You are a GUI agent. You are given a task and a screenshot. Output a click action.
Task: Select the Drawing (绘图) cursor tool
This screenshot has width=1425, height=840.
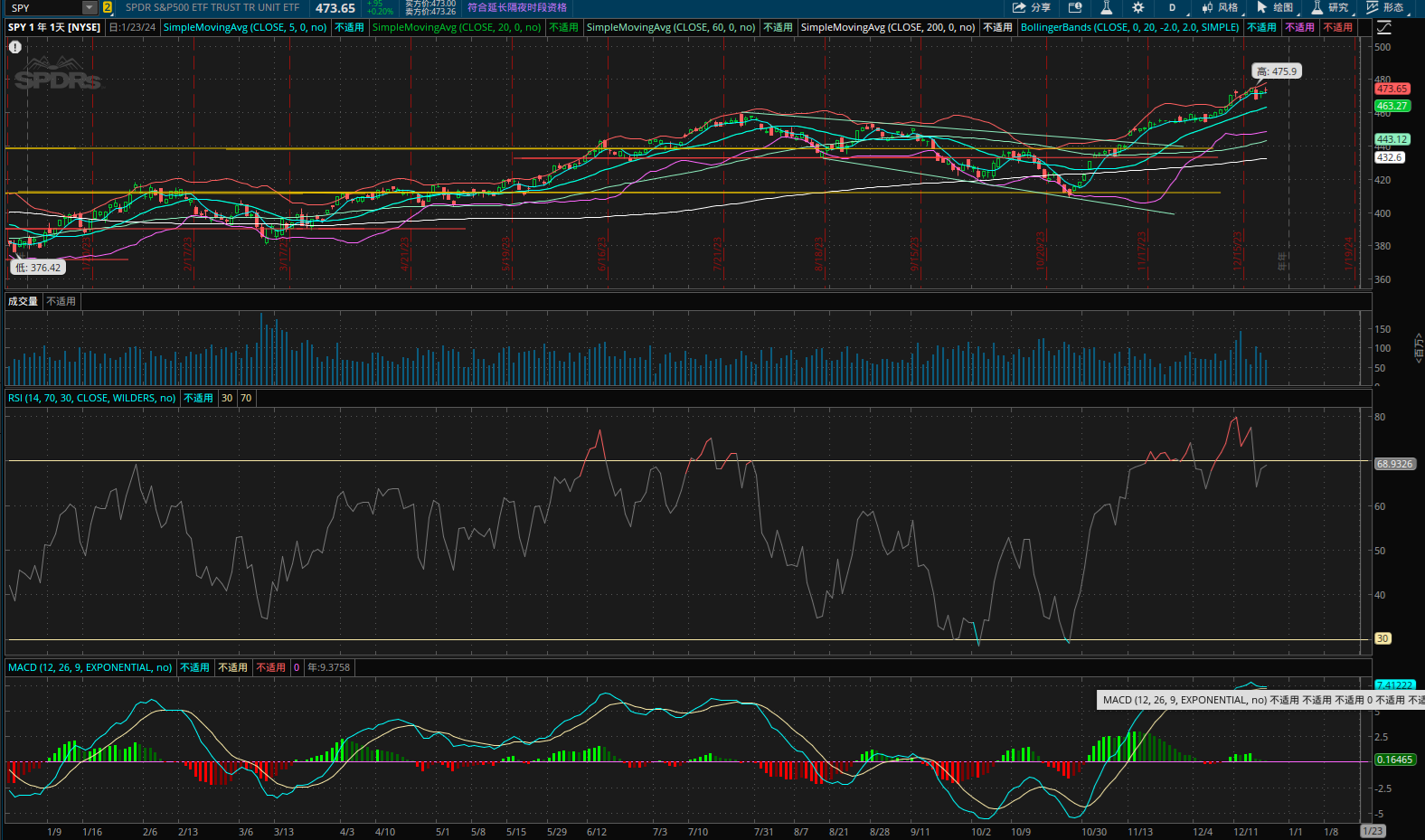pos(1262,7)
